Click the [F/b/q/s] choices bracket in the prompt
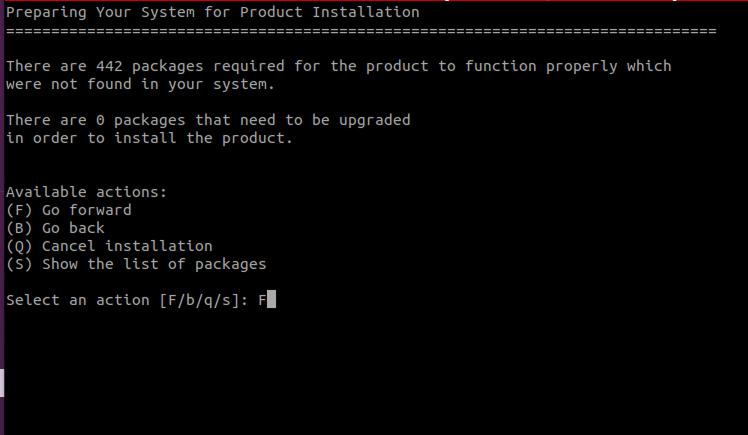 click(195, 300)
